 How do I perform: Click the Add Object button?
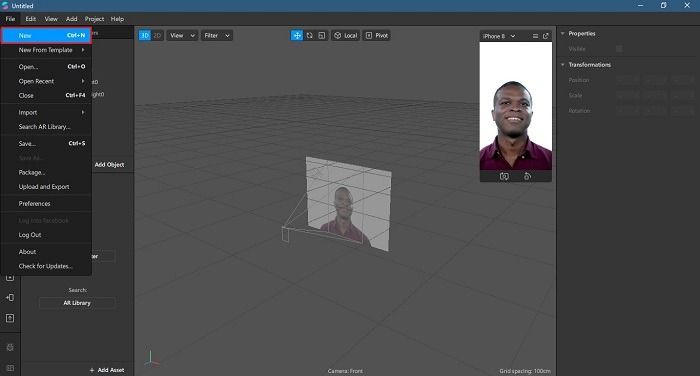click(109, 165)
